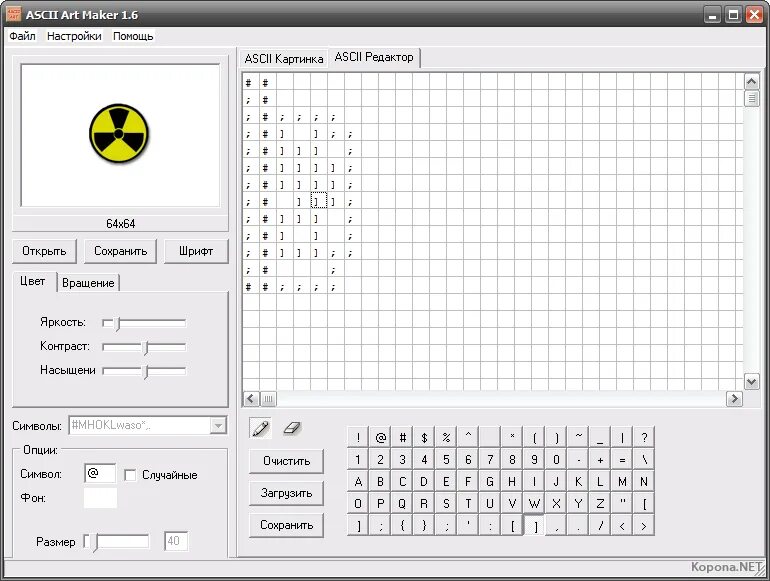Click the radiation symbol image preview

119,134
